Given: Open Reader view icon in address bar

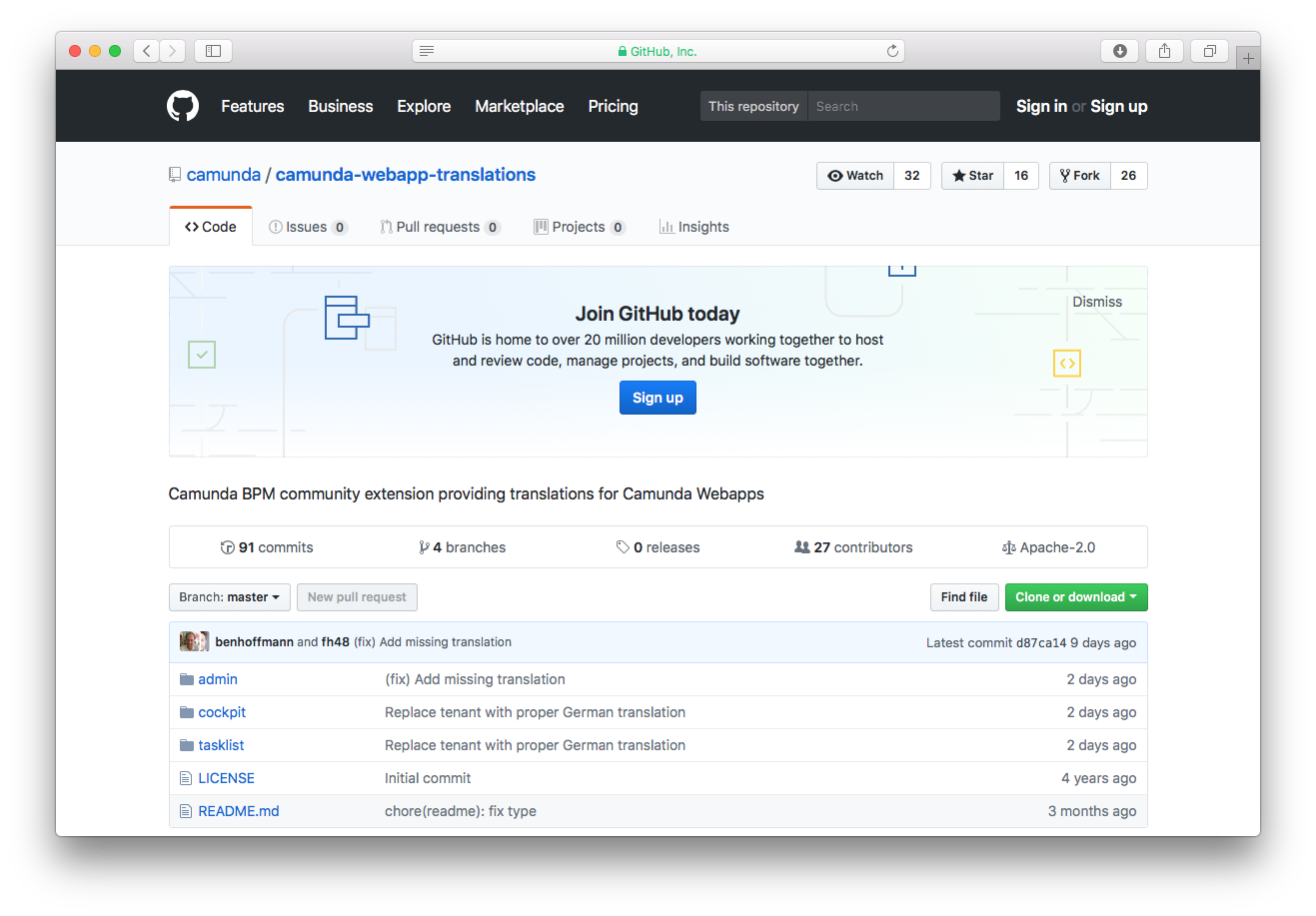Looking at the screenshot, I should point(427,51).
